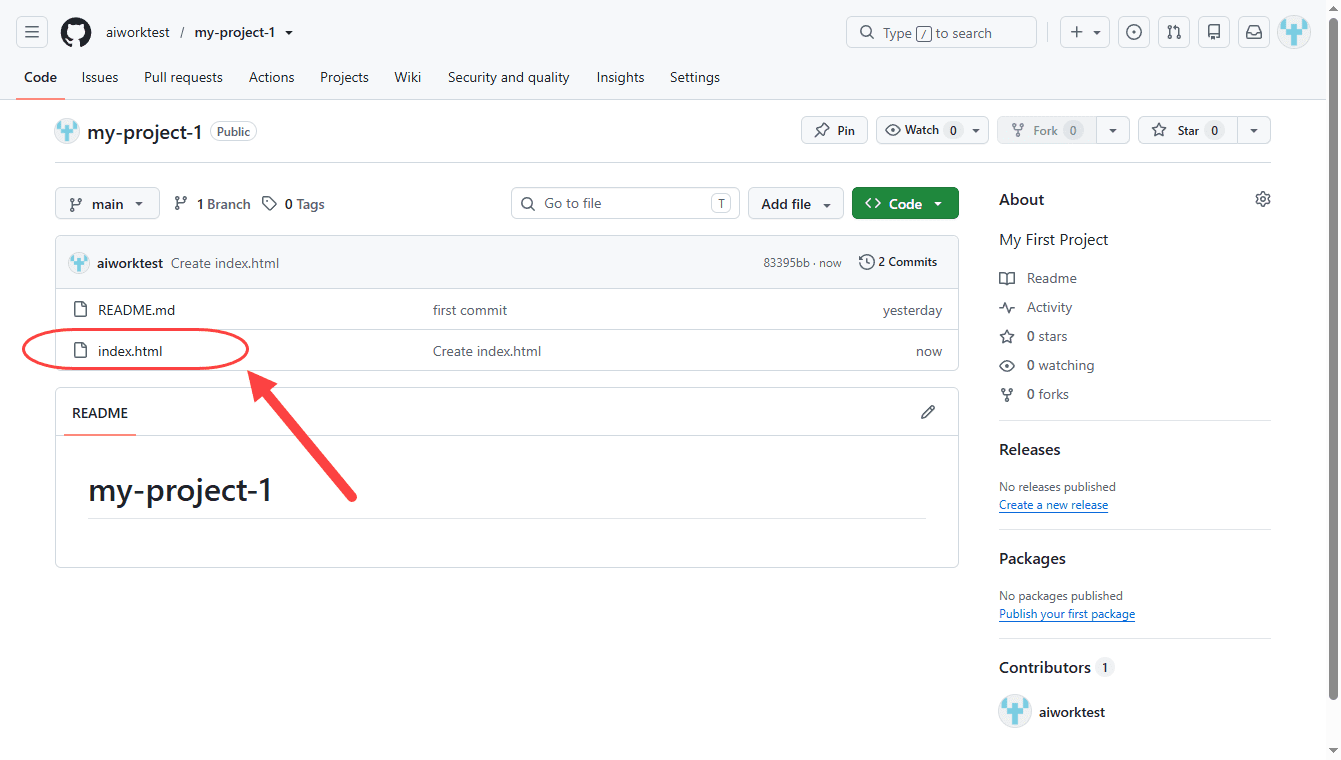
Task: Open the README.md file
Action: click(x=137, y=310)
